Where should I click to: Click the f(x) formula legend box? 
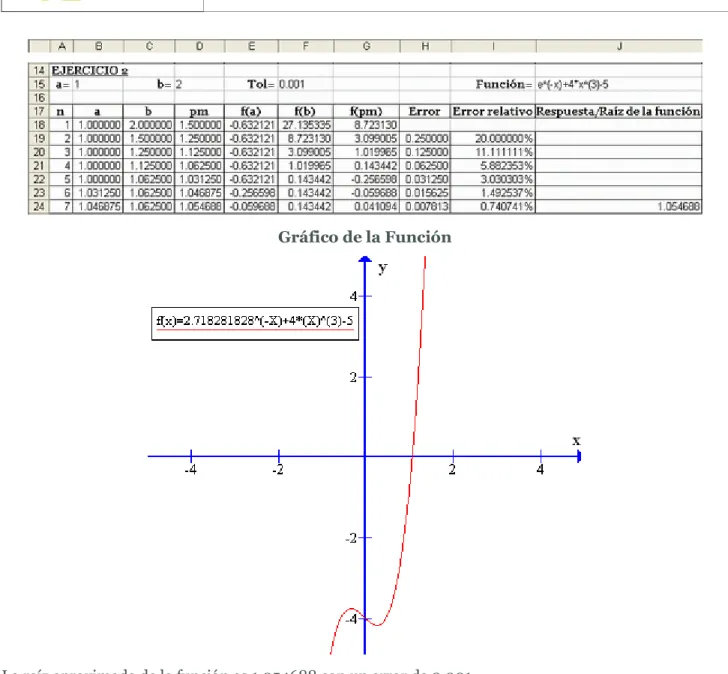[x=255, y=324]
